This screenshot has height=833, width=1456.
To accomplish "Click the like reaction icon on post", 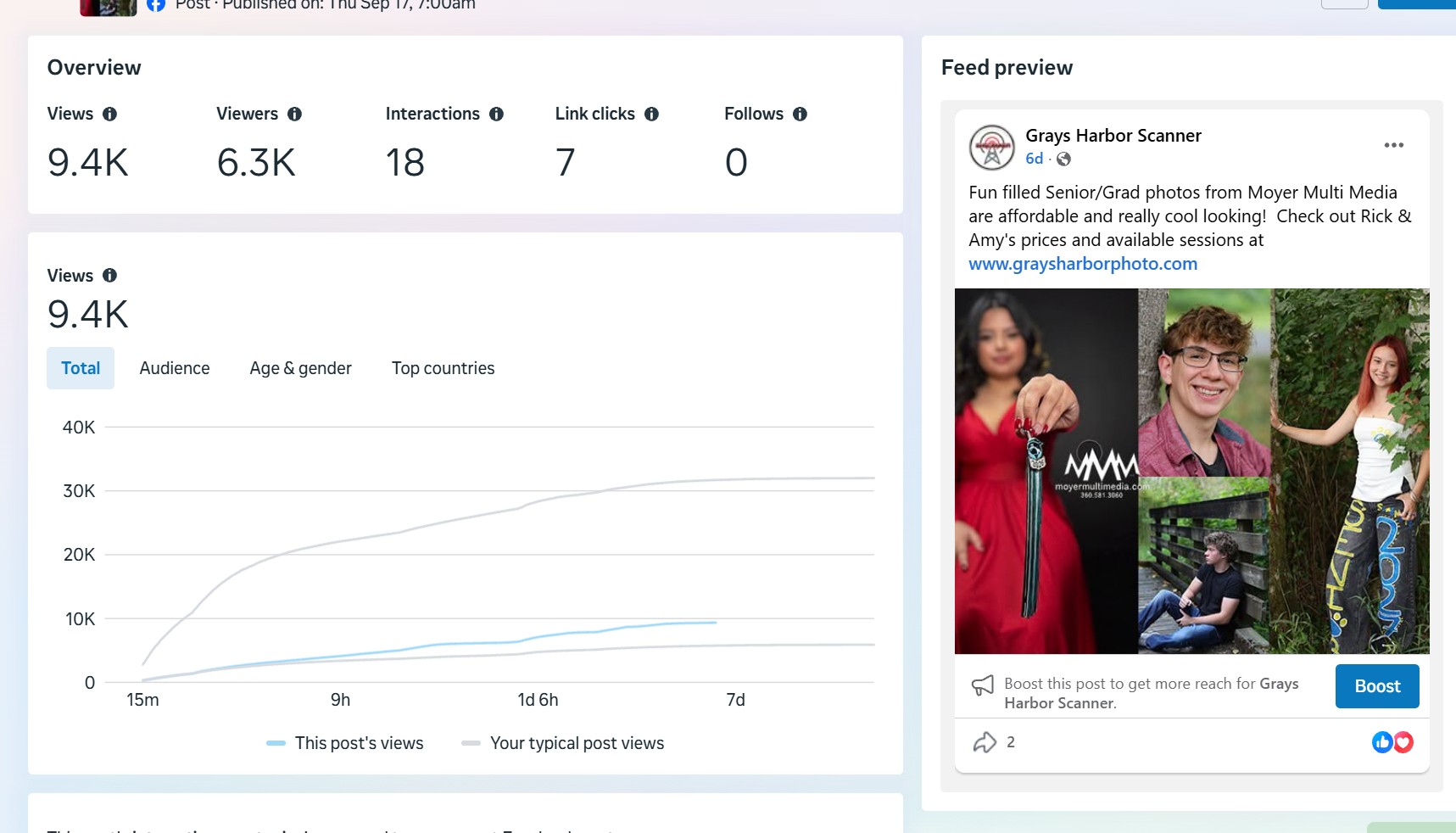I will (1382, 742).
